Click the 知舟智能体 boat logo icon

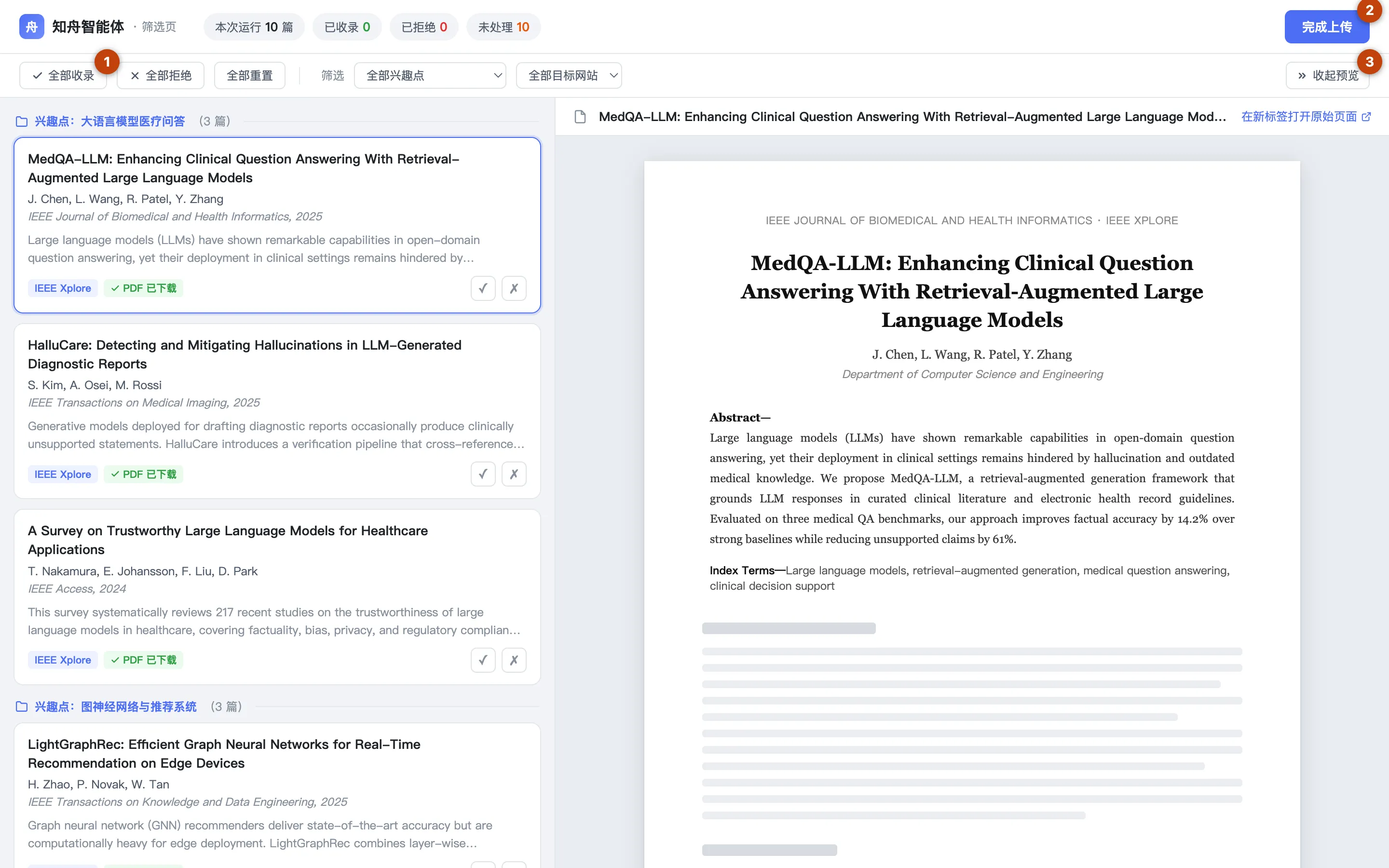click(31, 27)
